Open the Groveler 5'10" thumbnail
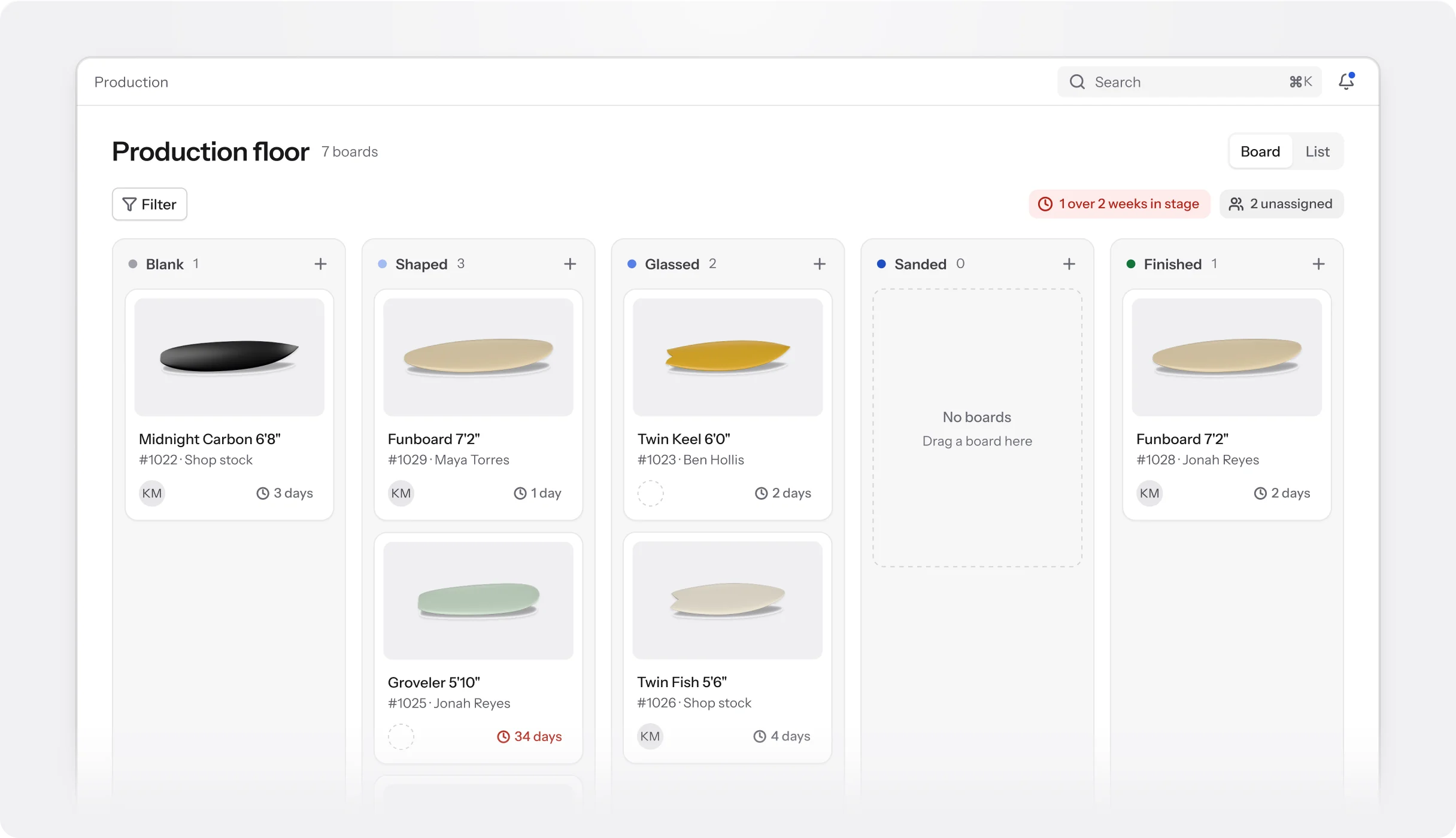1456x838 pixels. 478,600
